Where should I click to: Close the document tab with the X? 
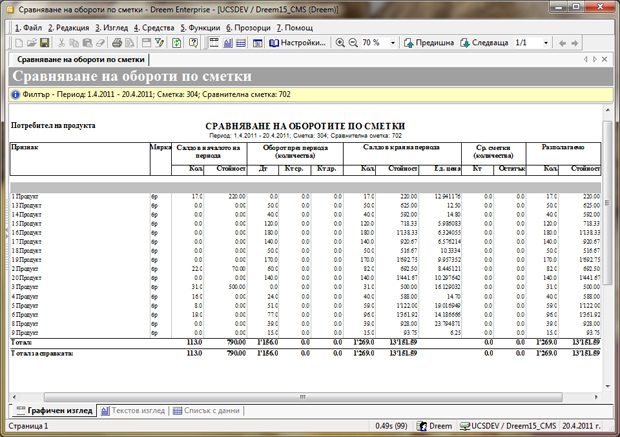[x=605, y=59]
